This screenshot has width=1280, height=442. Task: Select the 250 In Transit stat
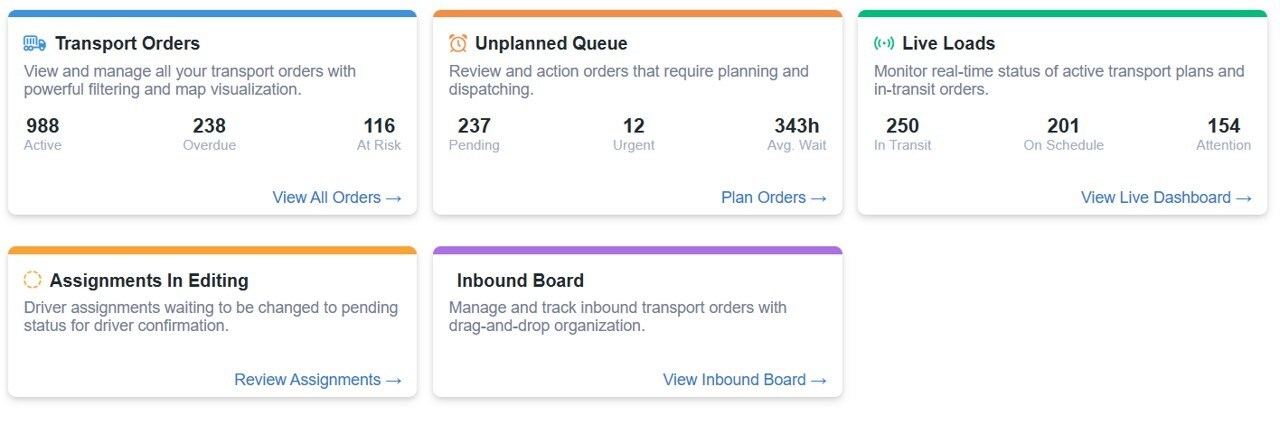click(x=902, y=134)
